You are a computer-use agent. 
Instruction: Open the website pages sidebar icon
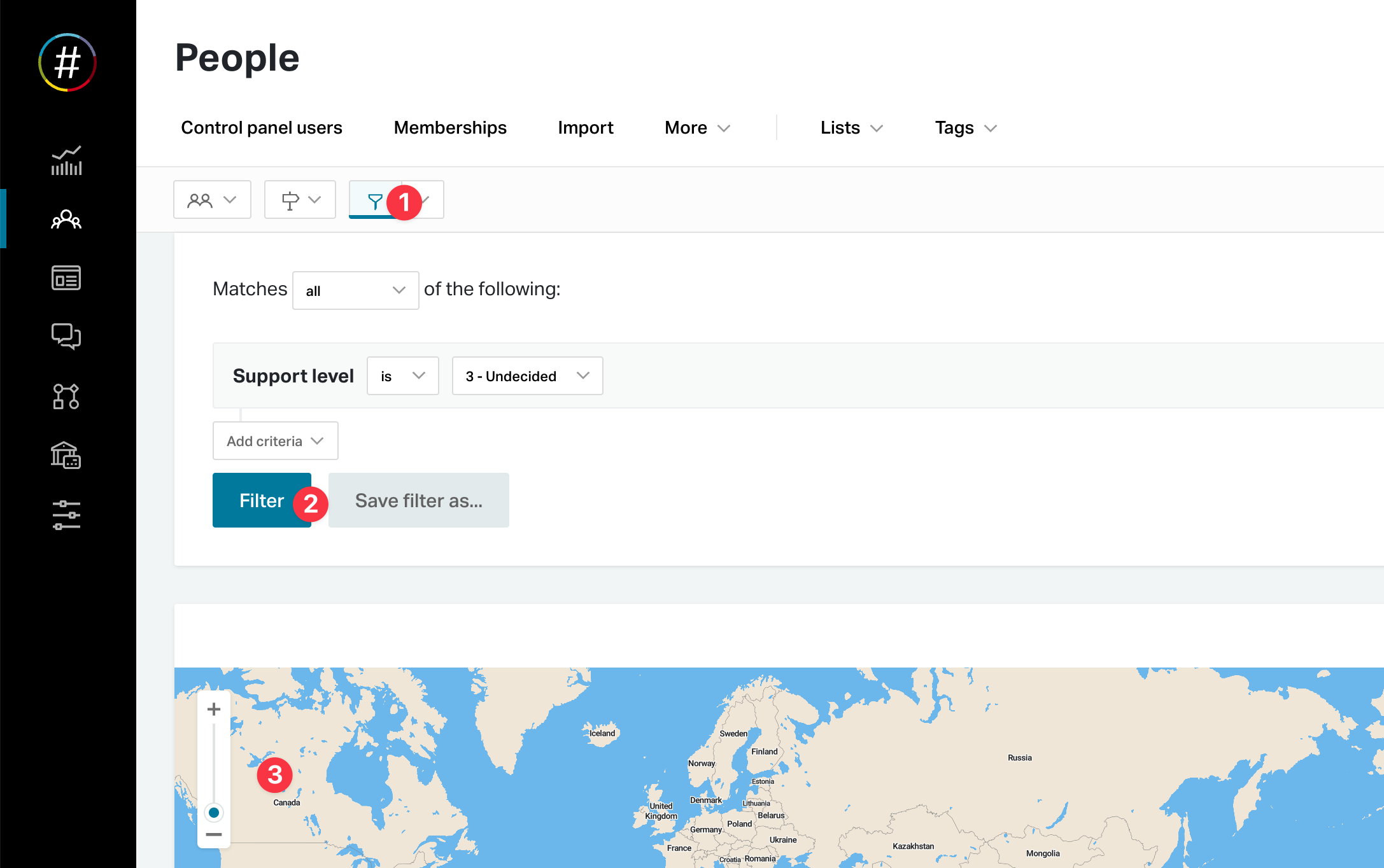pyautogui.click(x=66, y=278)
